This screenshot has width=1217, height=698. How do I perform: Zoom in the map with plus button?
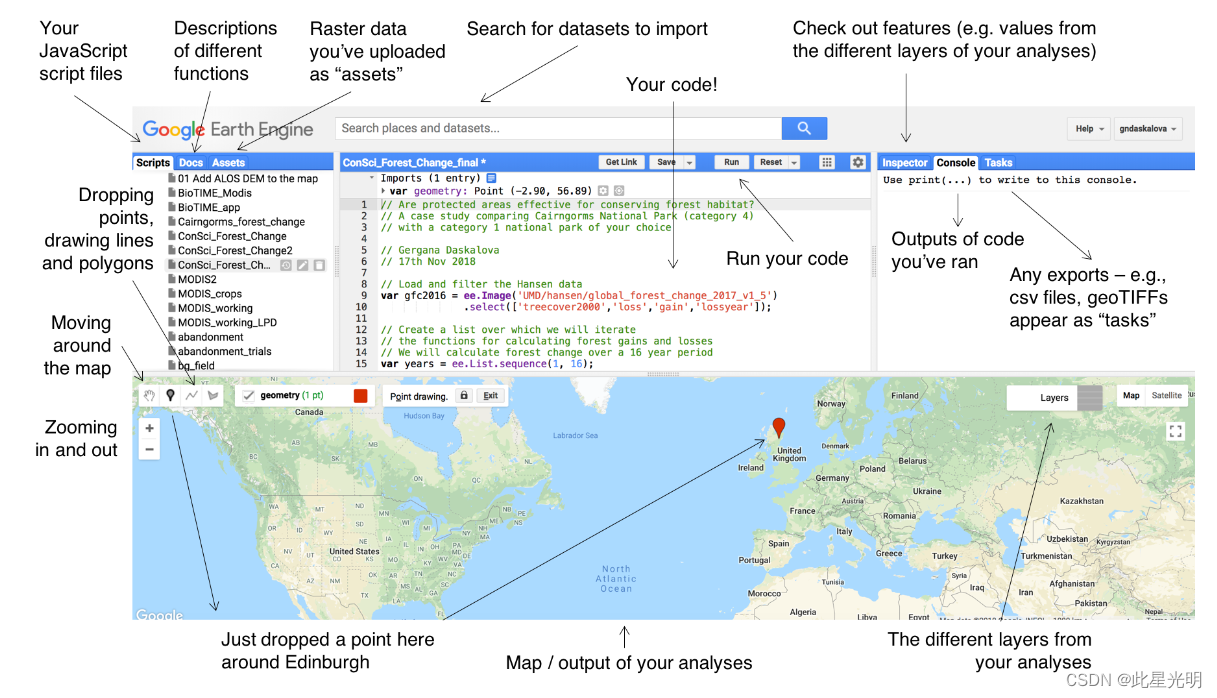(x=150, y=428)
